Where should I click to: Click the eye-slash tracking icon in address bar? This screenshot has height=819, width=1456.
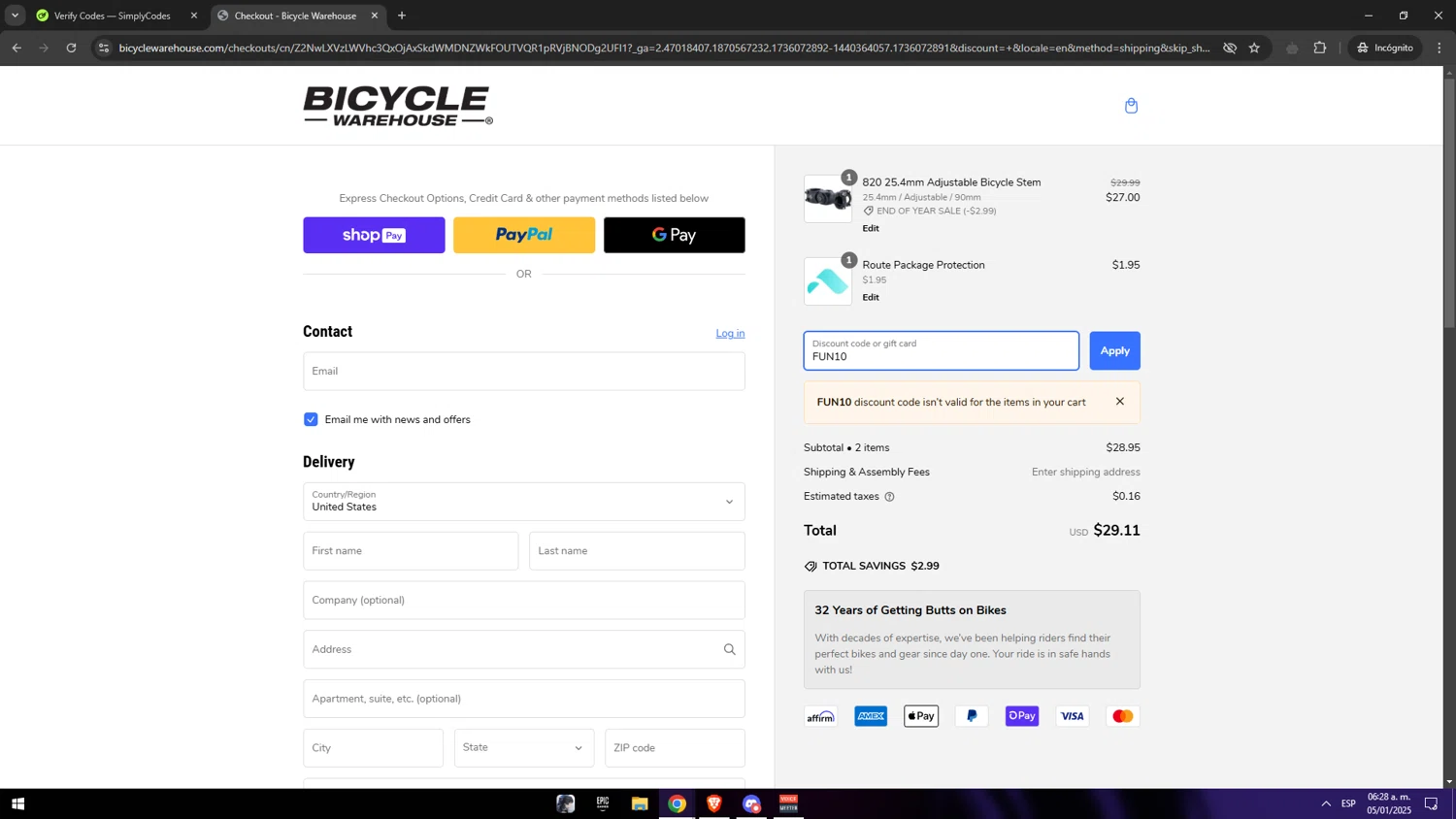click(1229, 48)
